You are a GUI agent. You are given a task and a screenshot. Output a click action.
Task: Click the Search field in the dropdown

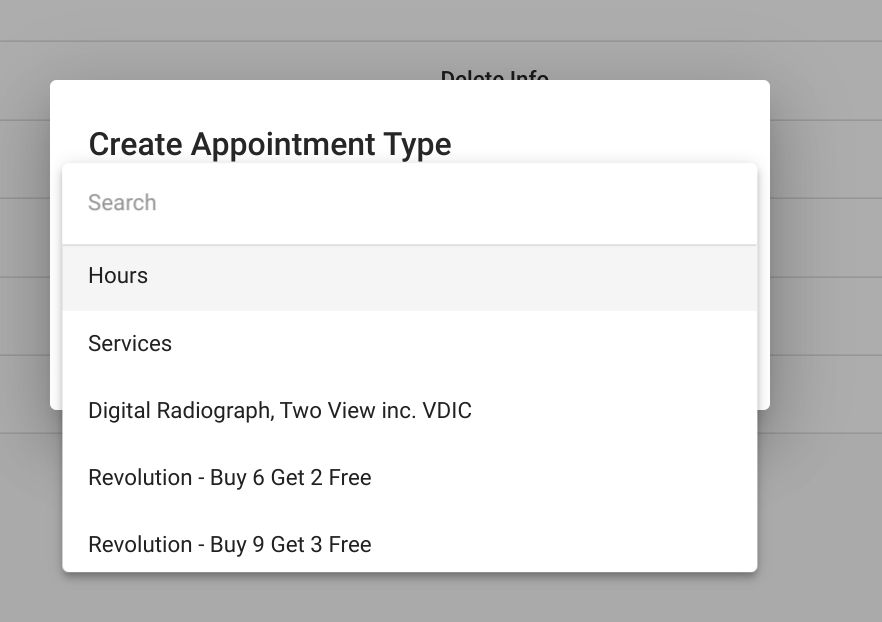[410, 203]
